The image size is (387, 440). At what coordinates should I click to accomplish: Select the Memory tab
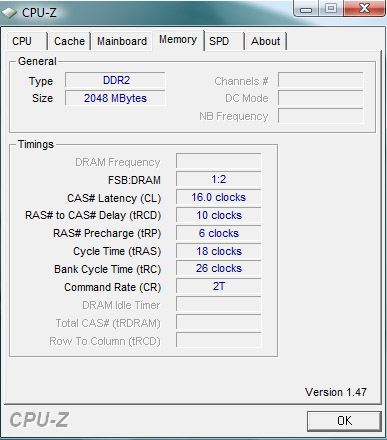tap(178, 40)
